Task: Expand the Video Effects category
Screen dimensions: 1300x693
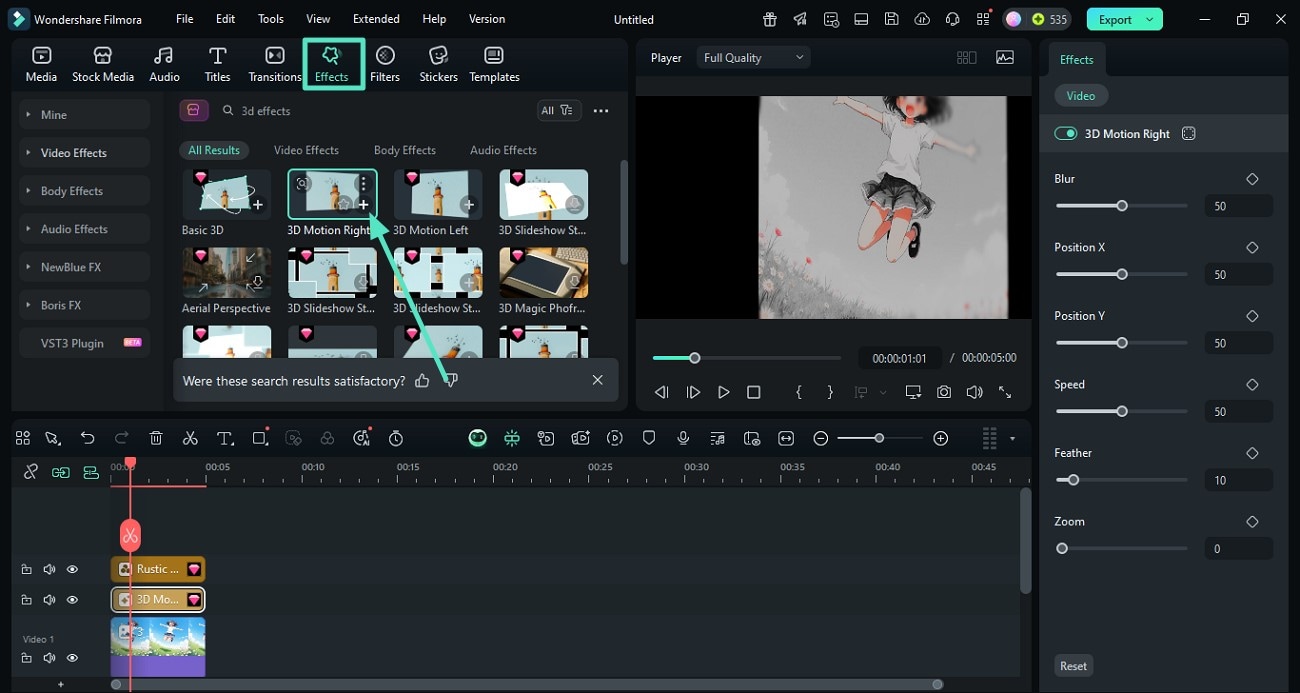Action: pos(85,153)
